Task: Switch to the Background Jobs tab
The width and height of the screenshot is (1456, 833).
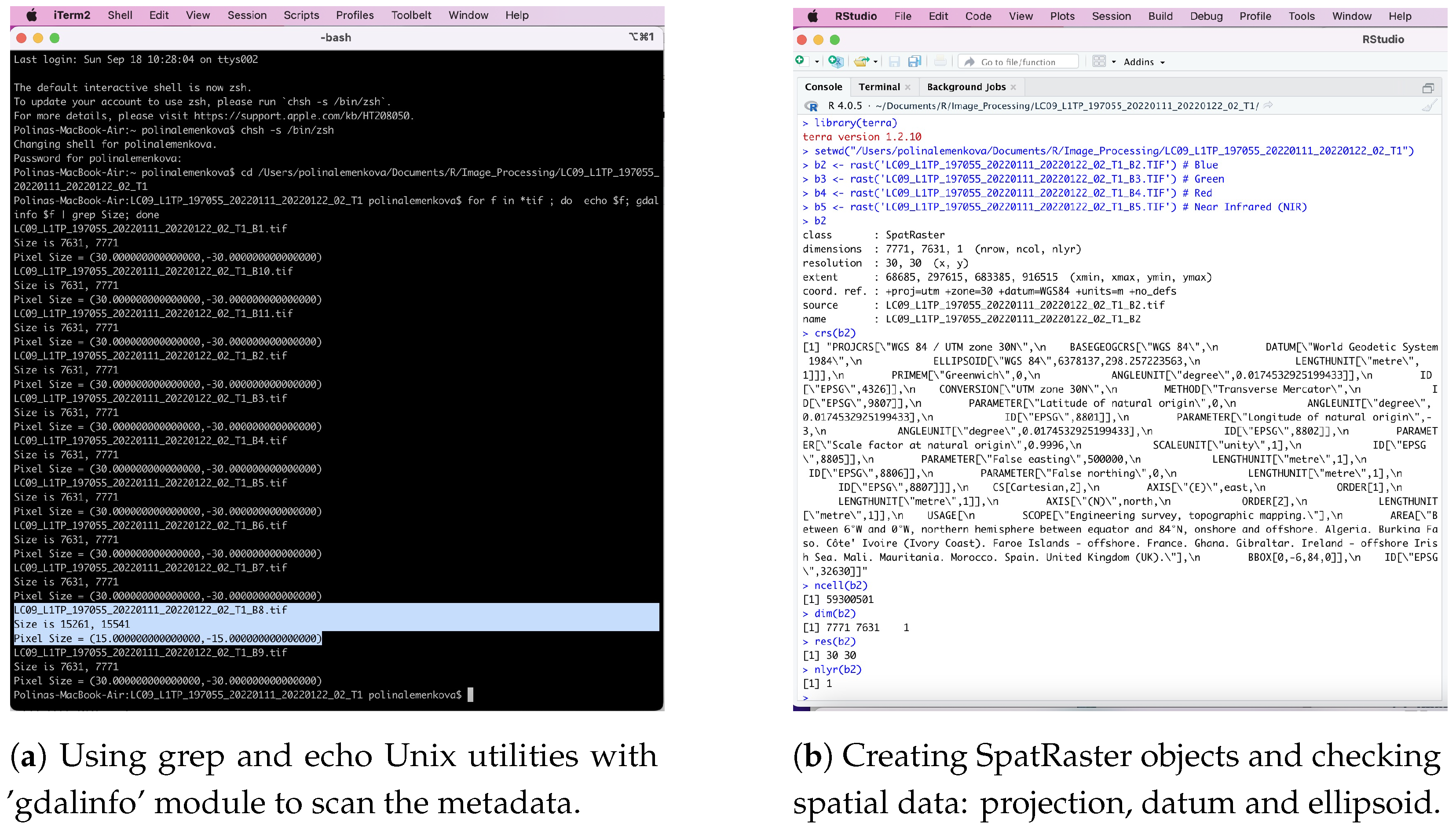Action: pyautogui.click(x=966, y=87)
